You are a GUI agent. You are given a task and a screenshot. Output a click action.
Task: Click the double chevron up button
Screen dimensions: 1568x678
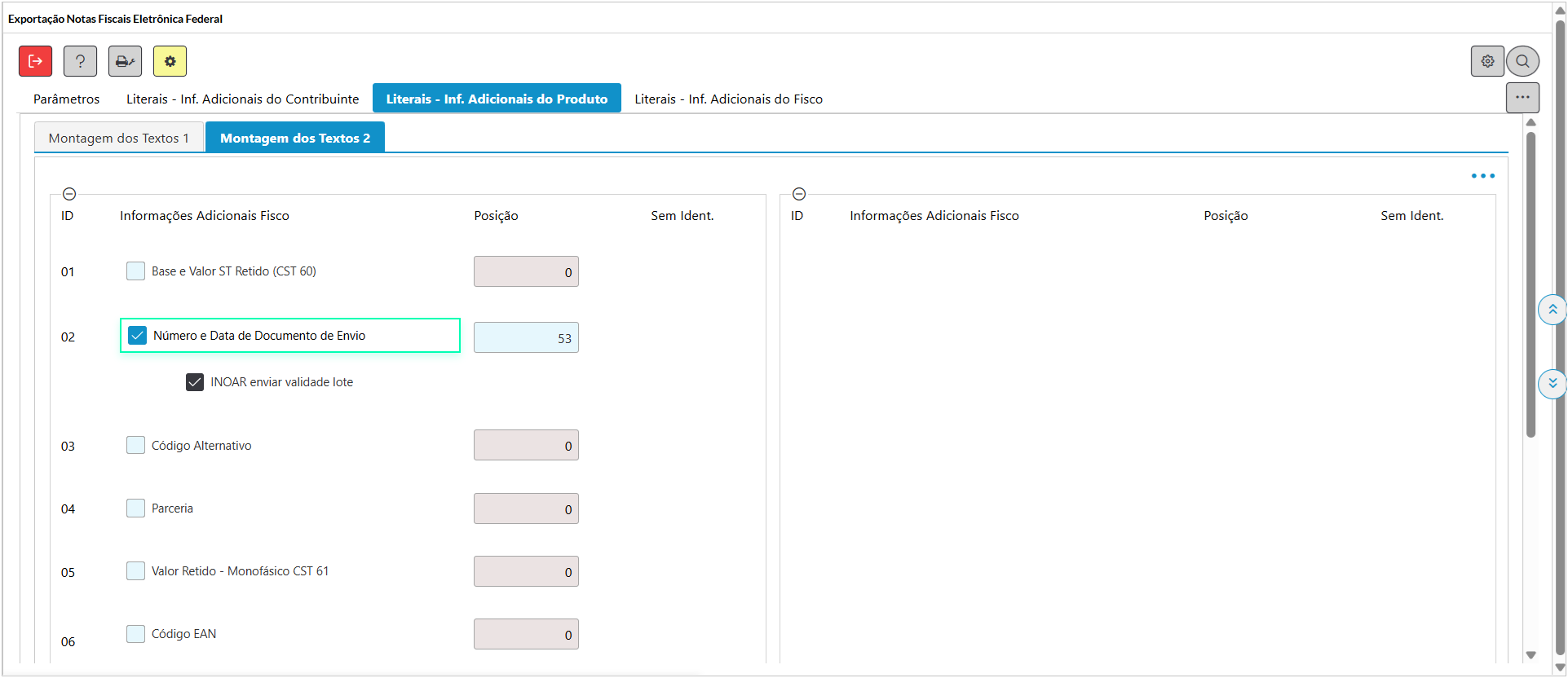point(1552,310)
